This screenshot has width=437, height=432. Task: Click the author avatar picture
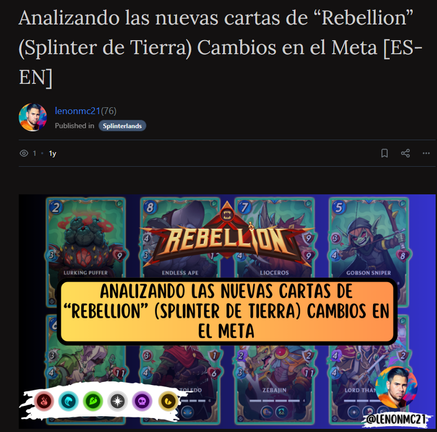click(33, 117)
